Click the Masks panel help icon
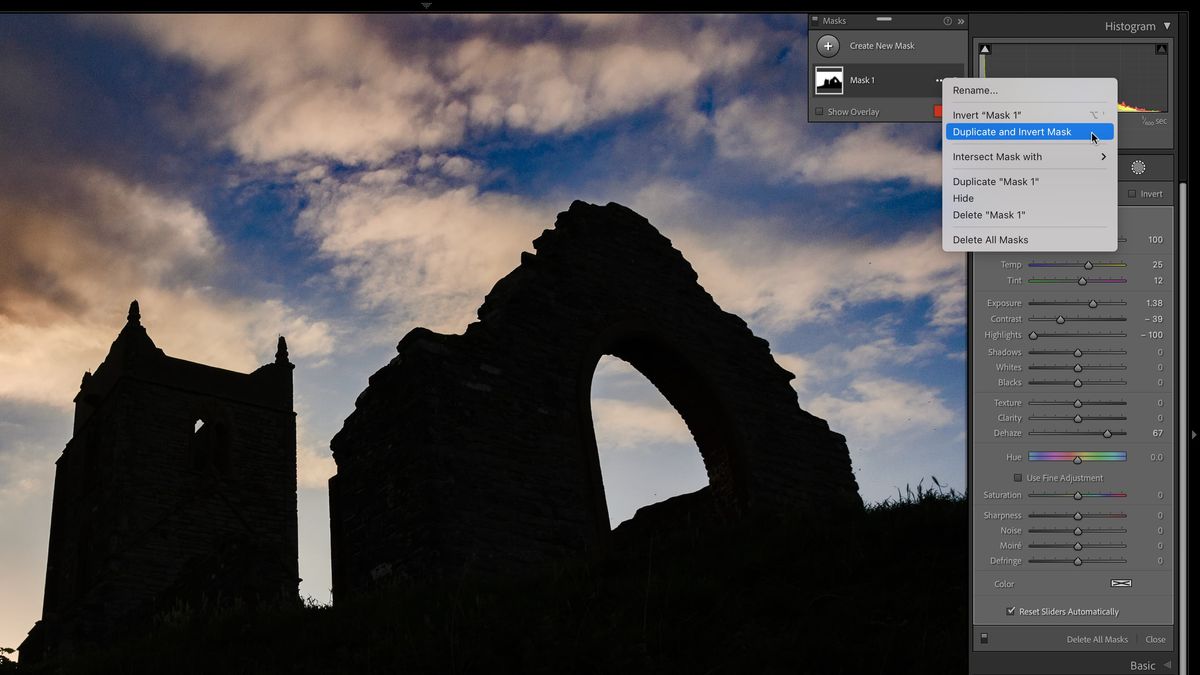 (948, 21)
